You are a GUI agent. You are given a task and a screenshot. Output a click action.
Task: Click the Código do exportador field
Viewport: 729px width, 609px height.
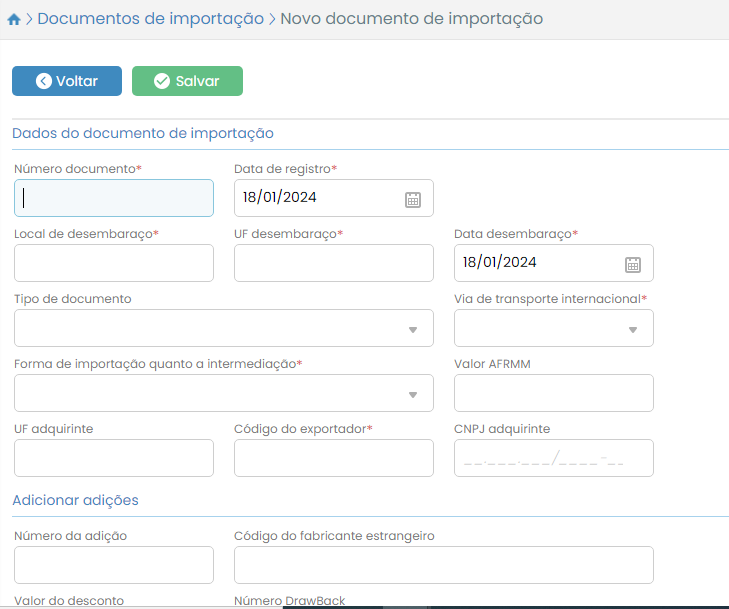(x=334, y=458)
